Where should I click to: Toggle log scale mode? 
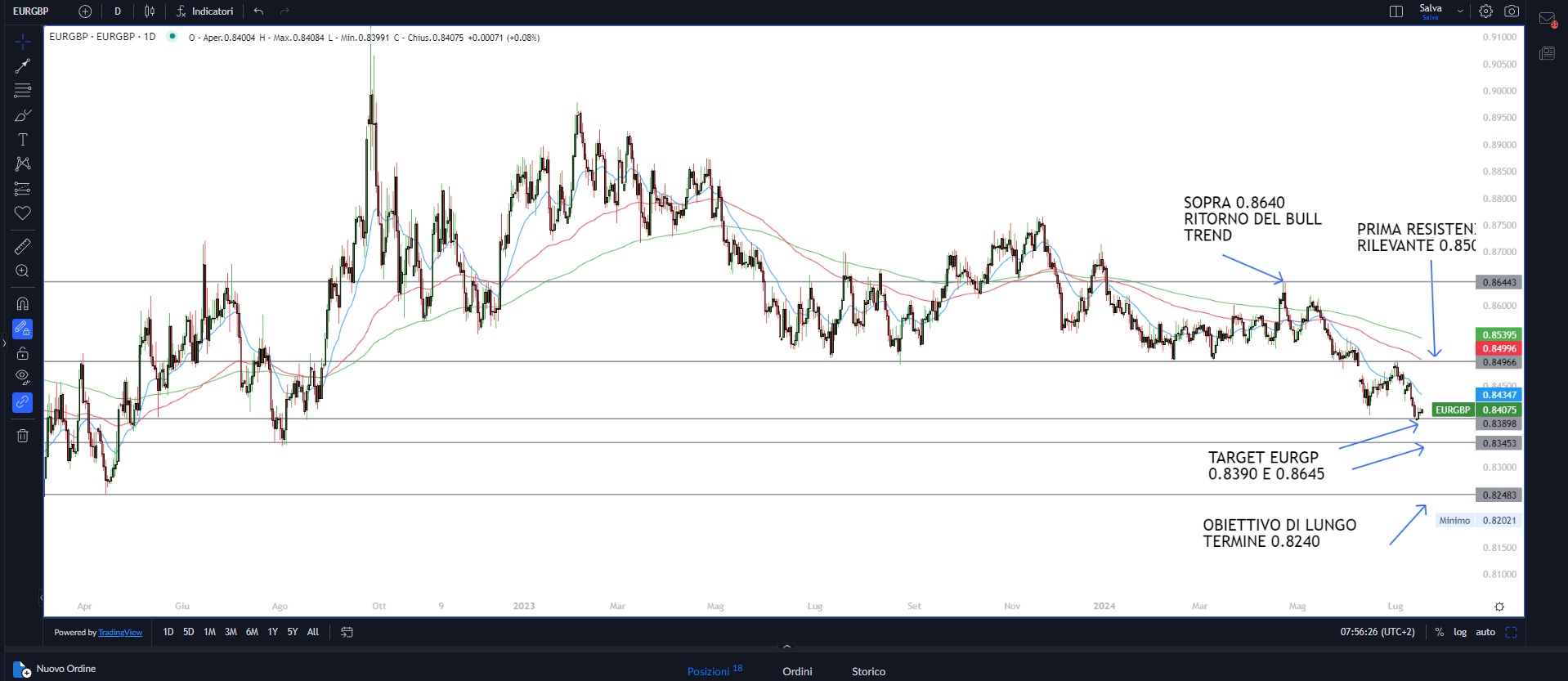point(1460,632)
